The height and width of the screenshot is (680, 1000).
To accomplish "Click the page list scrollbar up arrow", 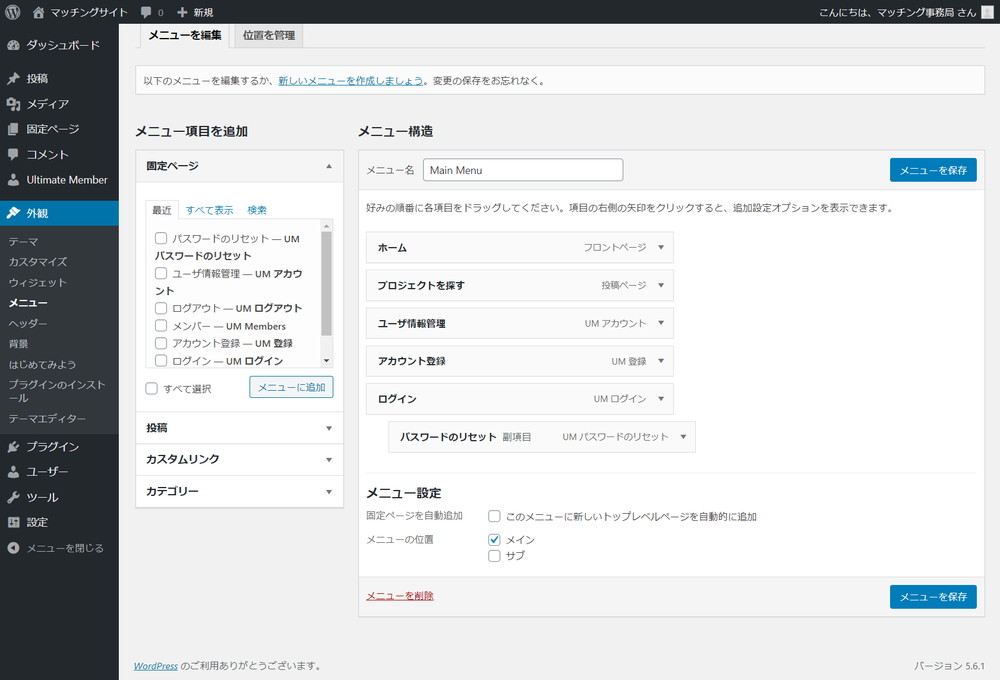I will [x=327, y=226].
